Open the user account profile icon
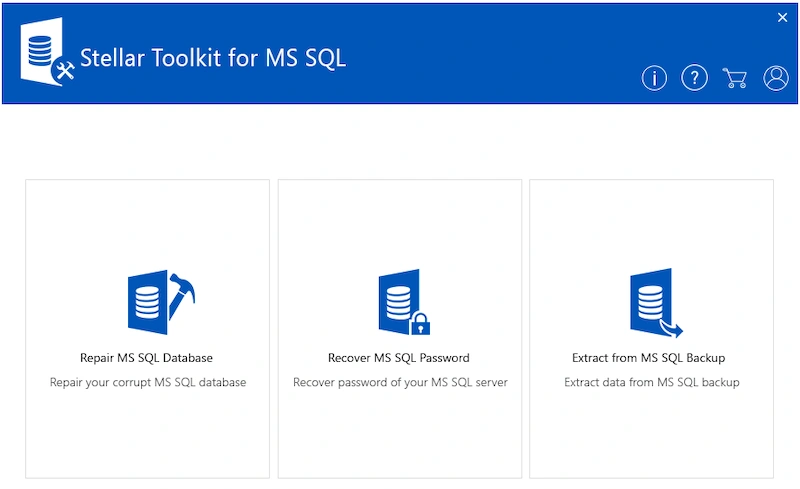 coord(776,78)
